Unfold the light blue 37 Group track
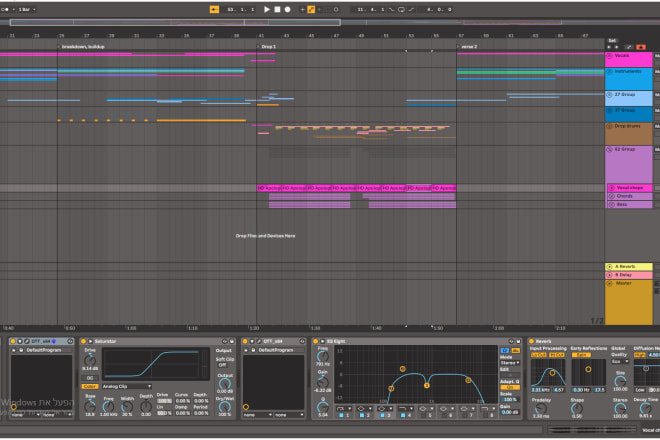The image size is (660, 440). click(x=609, y=95)
